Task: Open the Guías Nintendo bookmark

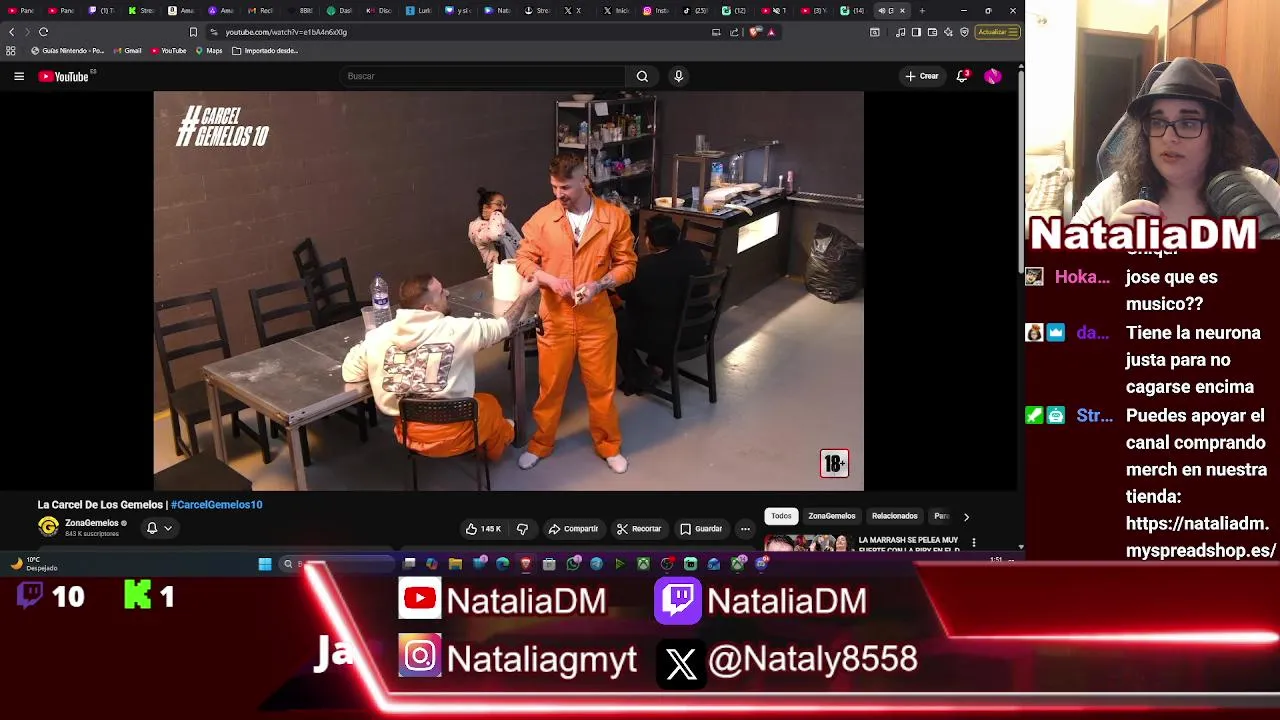Action: 68,51
